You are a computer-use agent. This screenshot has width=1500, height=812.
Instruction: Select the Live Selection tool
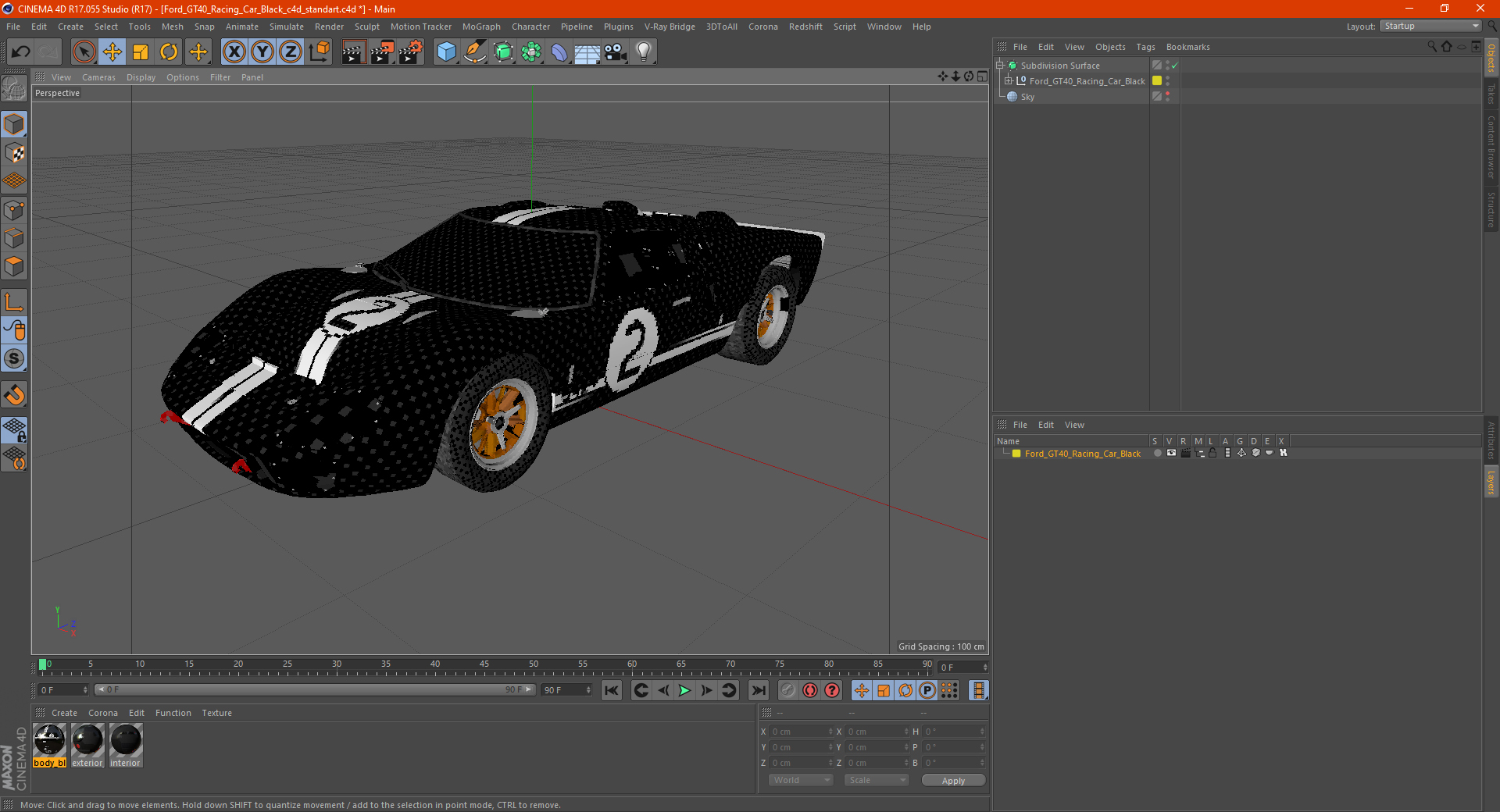point(84,52)
